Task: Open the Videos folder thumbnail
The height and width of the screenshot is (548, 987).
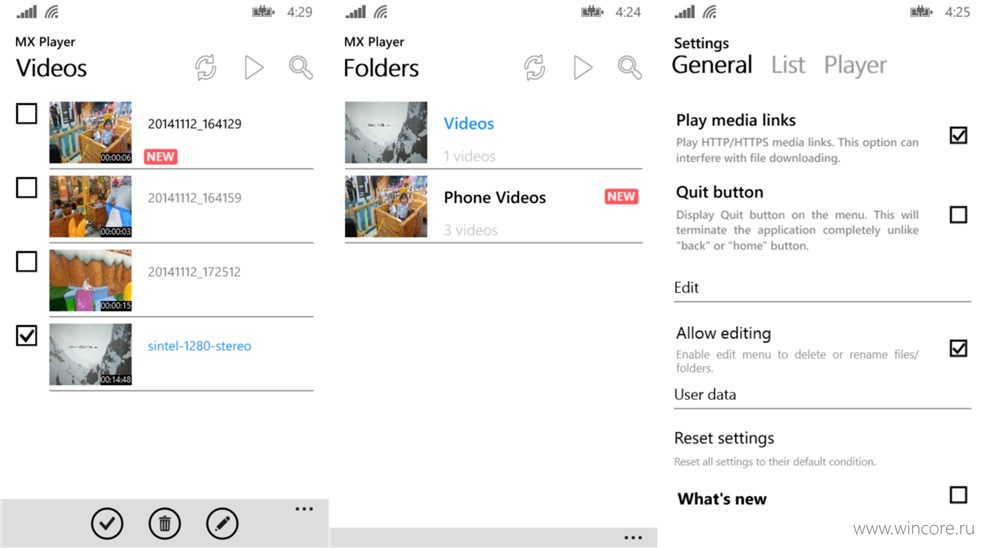Action: point(386,133)
